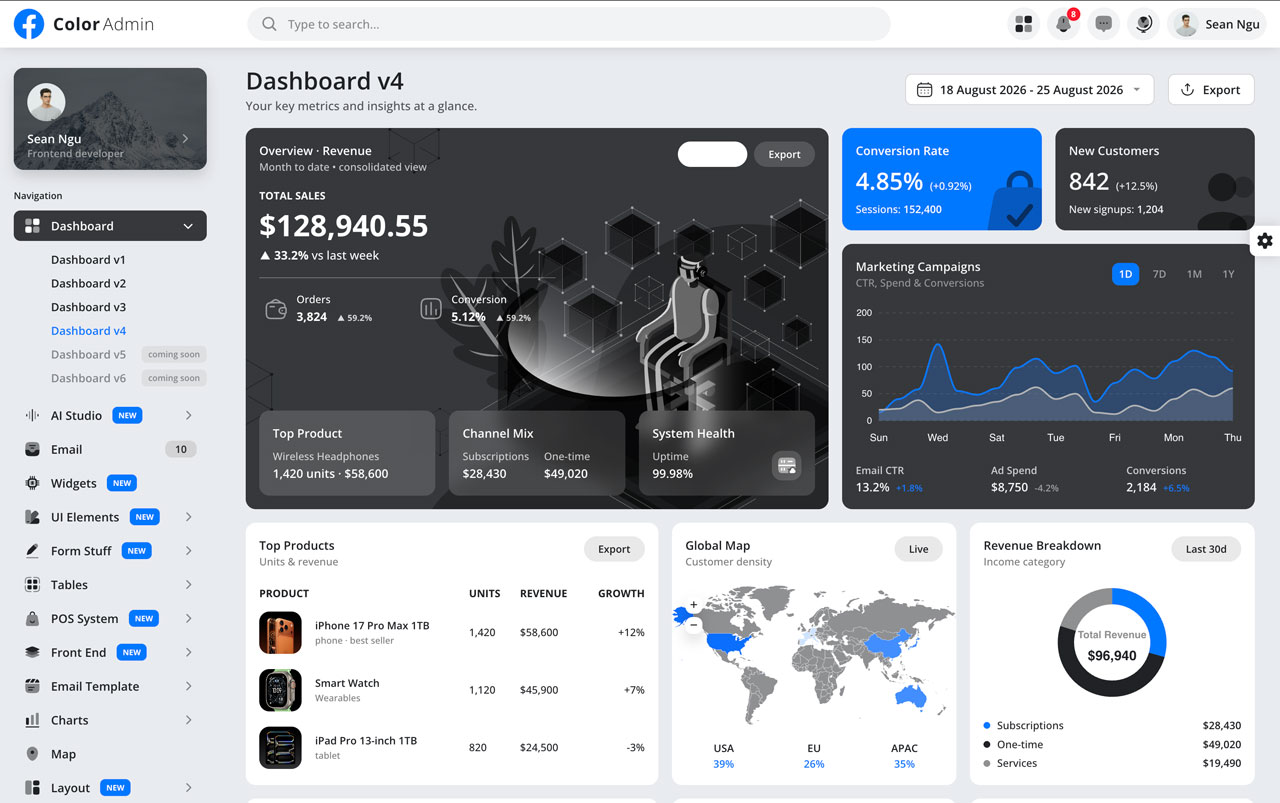Open the apps grid icon in header
The width and height of the screenshot is (1280, 803).
1023,24
